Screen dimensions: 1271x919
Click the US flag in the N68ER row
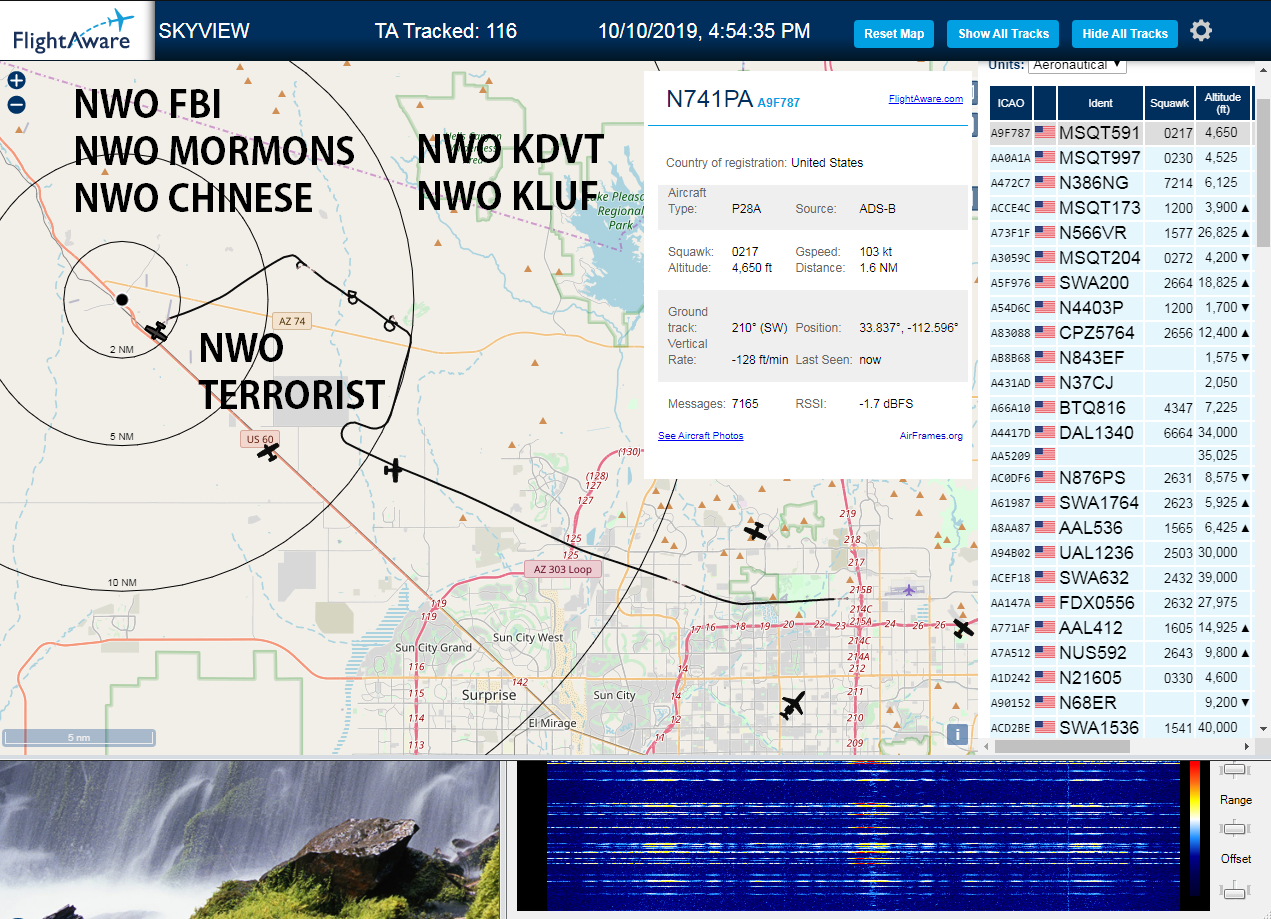pos(1045,702)
